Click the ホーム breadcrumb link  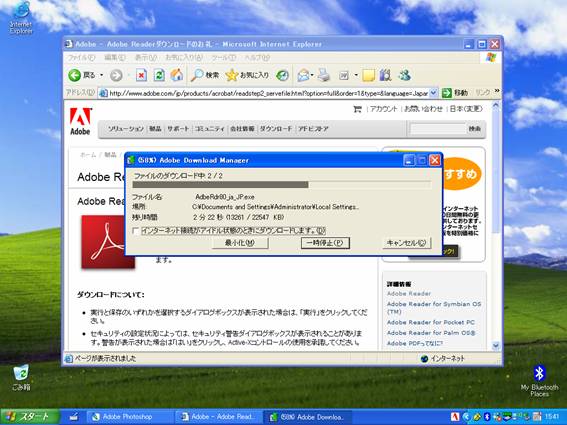[88, 155]
